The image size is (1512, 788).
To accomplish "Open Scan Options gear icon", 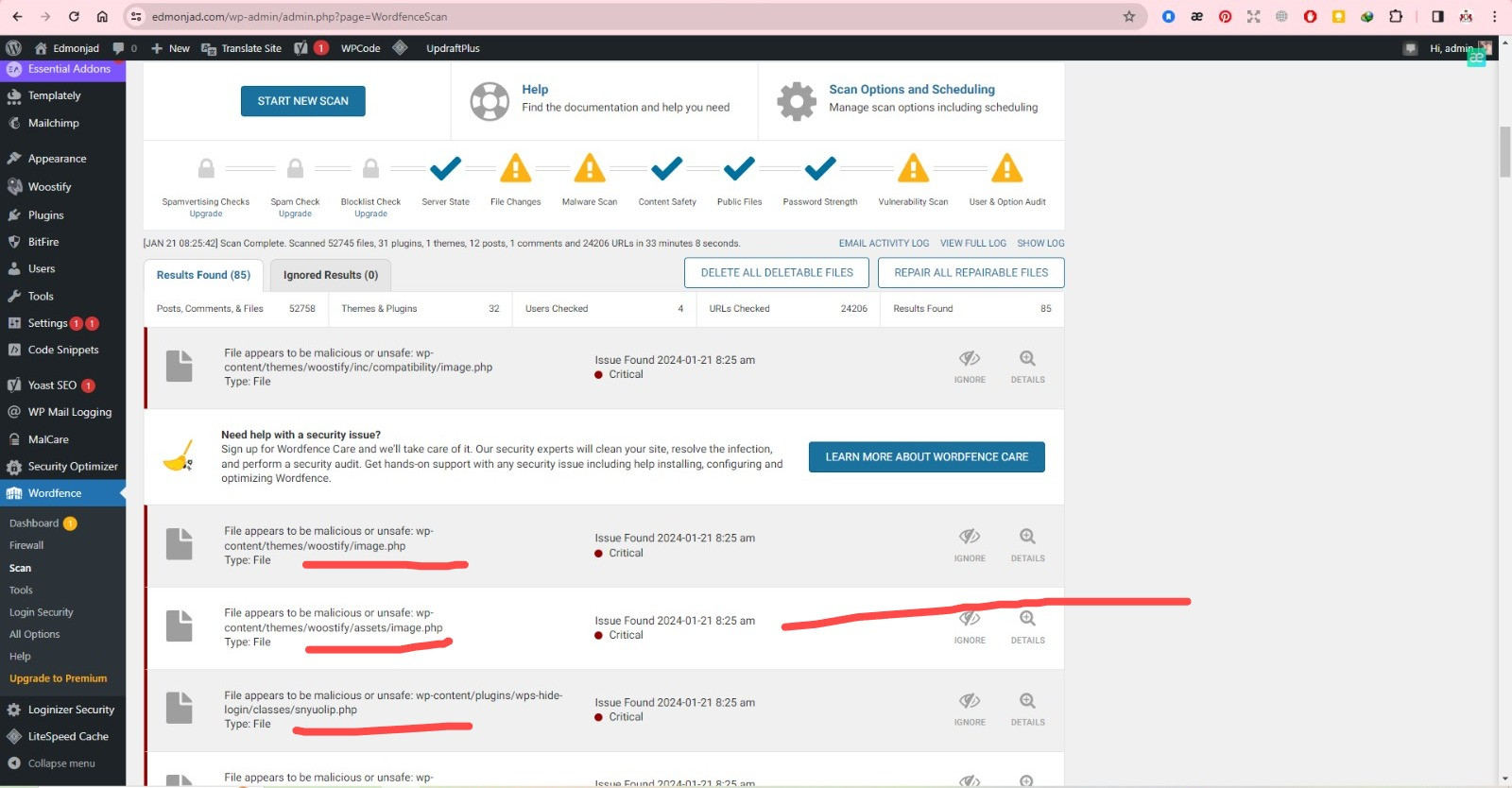I will click(796, 101).
